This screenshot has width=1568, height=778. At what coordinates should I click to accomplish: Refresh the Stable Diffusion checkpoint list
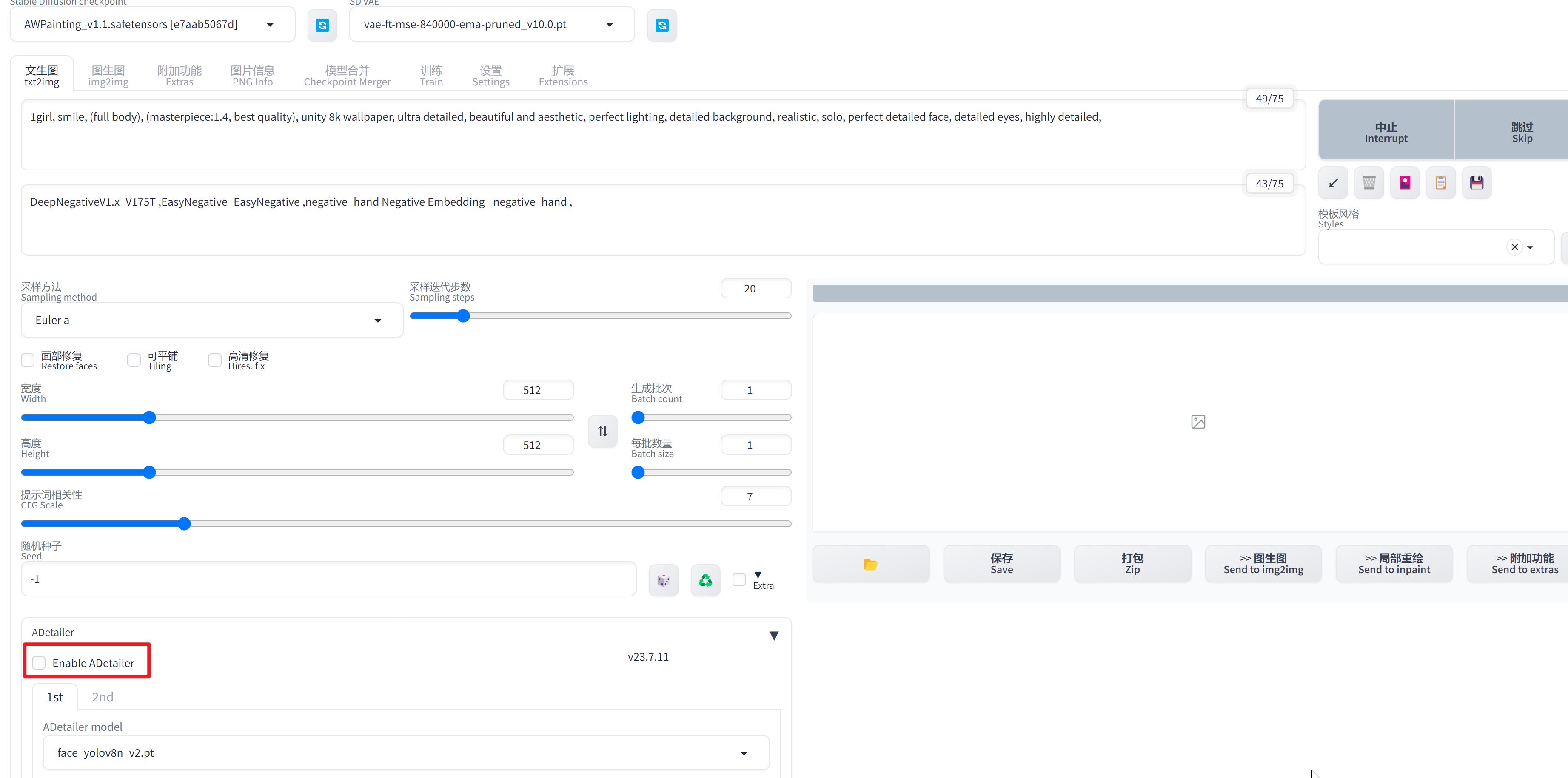(322, 25)
